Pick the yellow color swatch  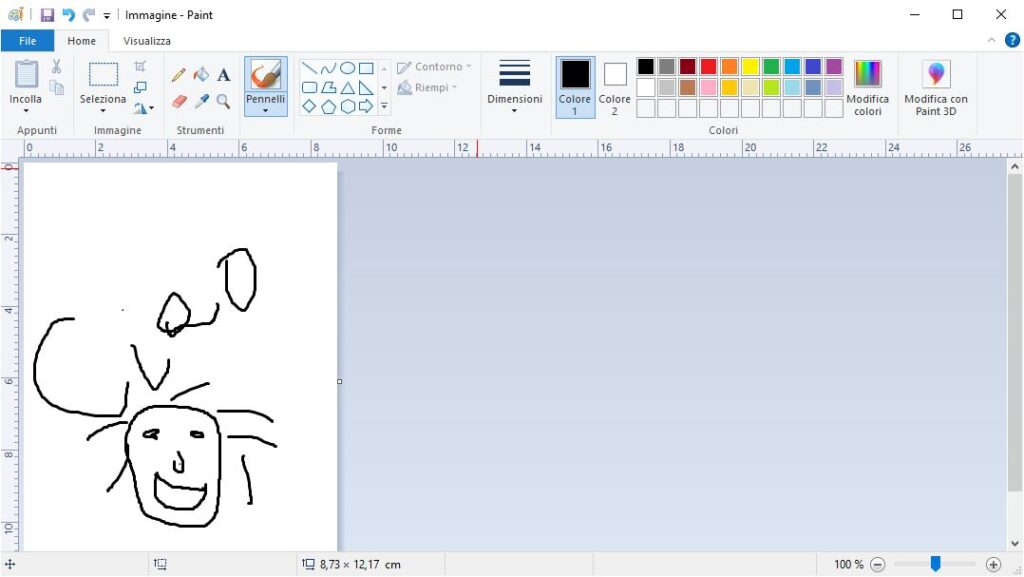tap(750, 67)
